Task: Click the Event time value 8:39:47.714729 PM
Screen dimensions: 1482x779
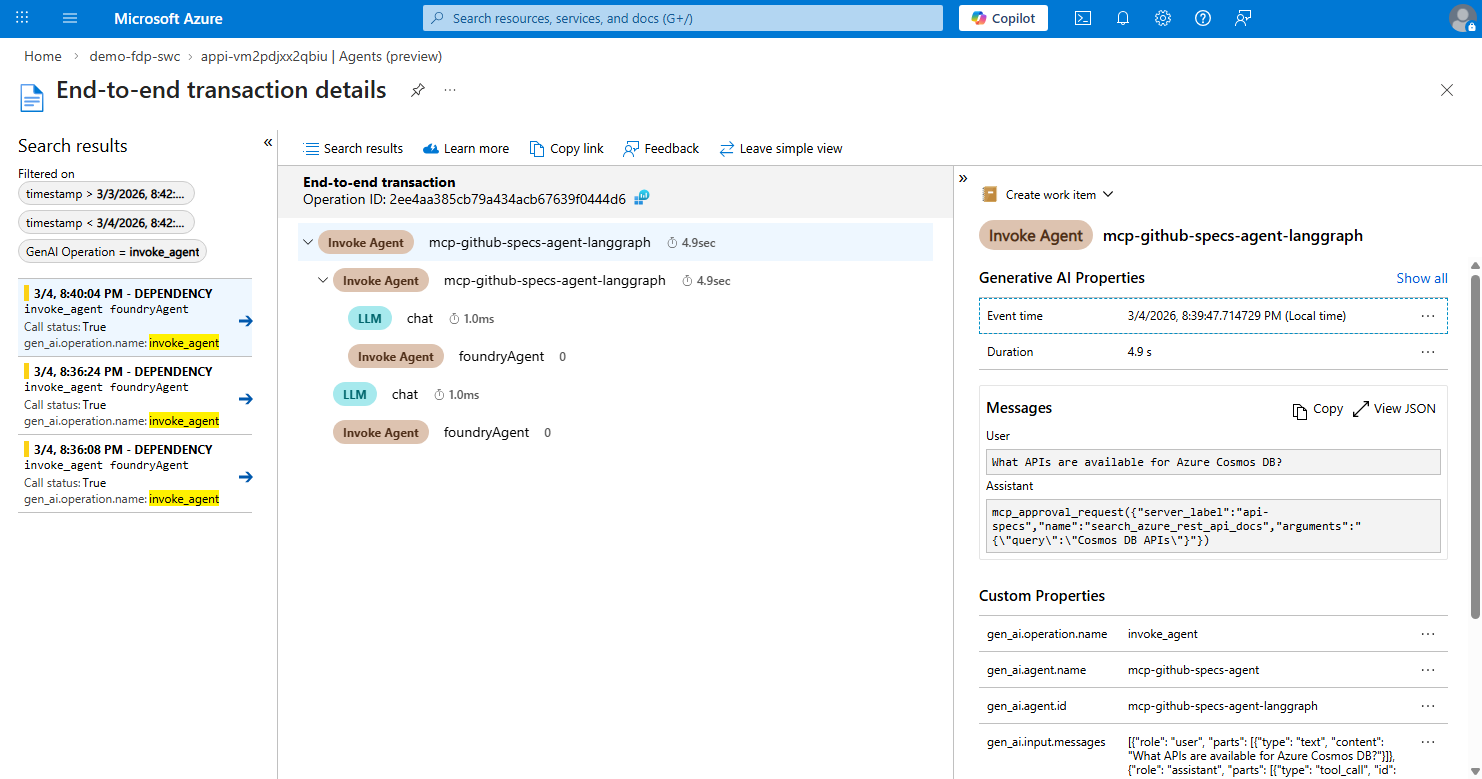Action: pos(1237,316)
